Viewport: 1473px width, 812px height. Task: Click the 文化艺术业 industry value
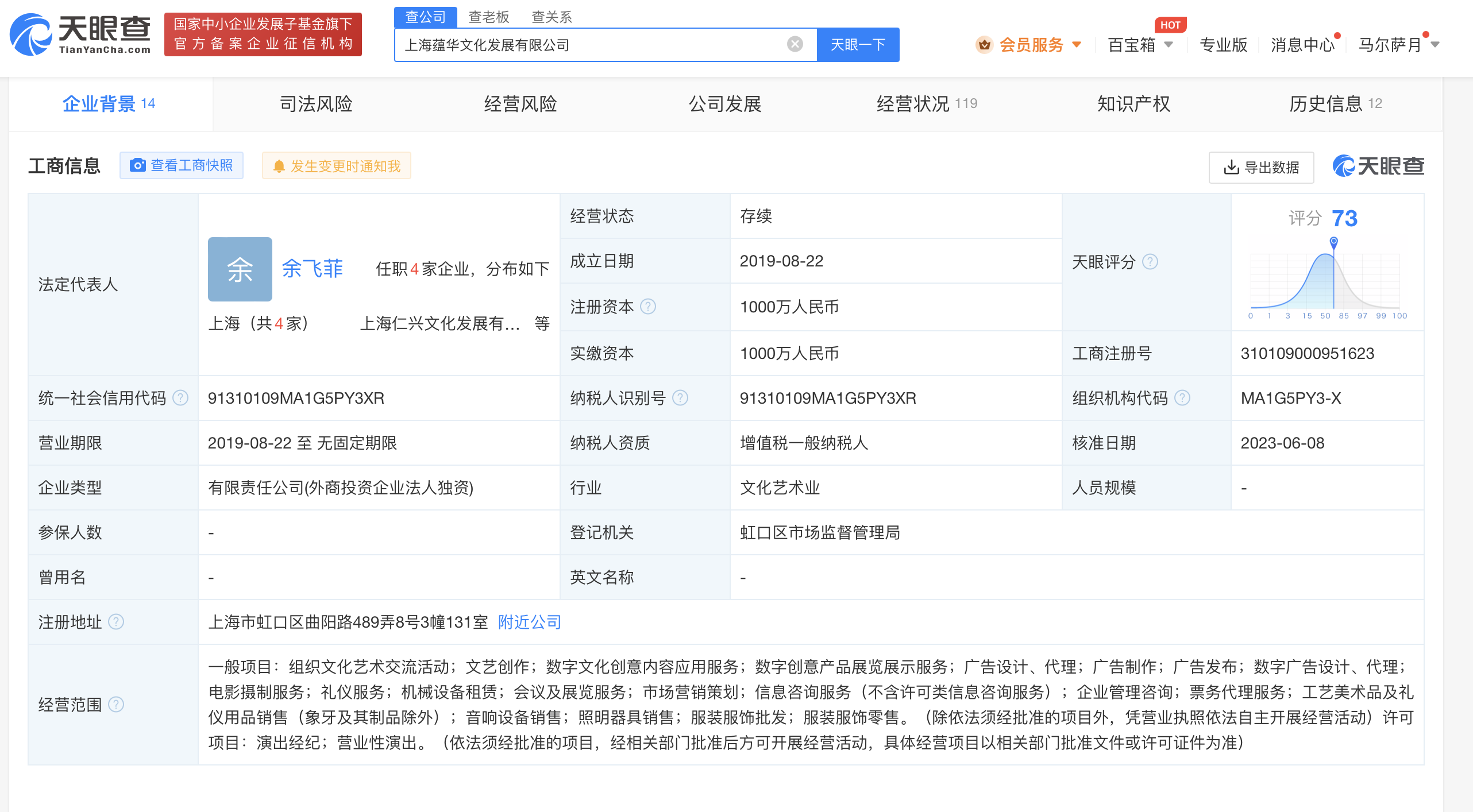pyautogui.click(x=780, y=488)
